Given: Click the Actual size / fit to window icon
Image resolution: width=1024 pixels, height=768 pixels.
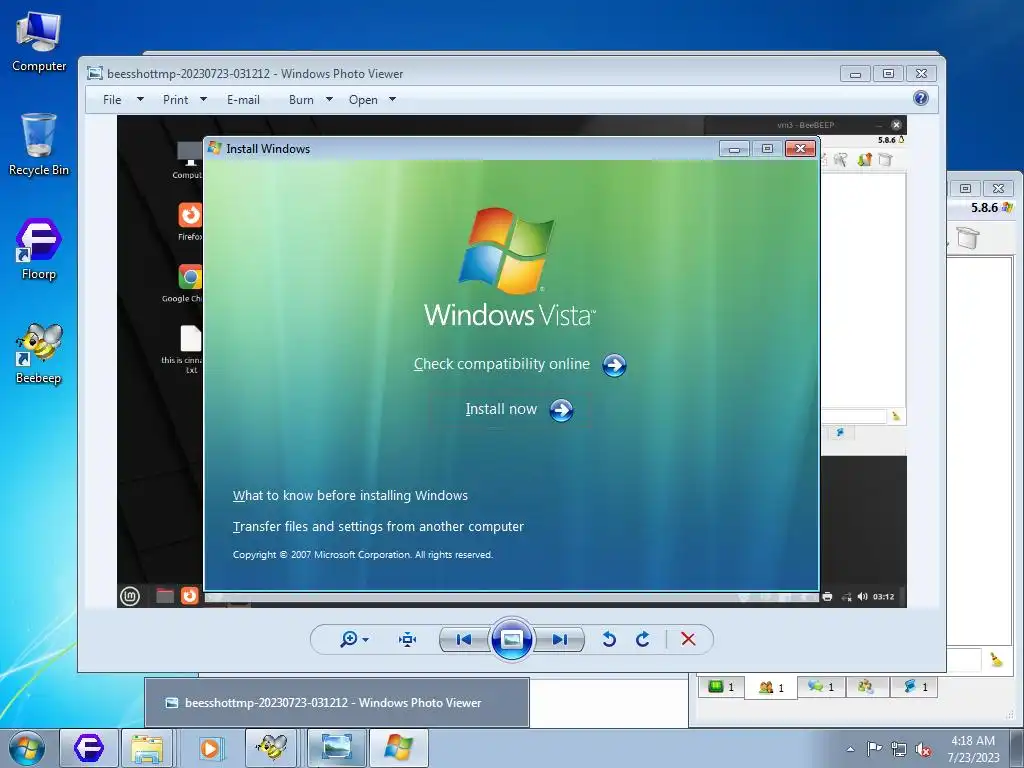Looking at the screenshot, I should [408, 639].
